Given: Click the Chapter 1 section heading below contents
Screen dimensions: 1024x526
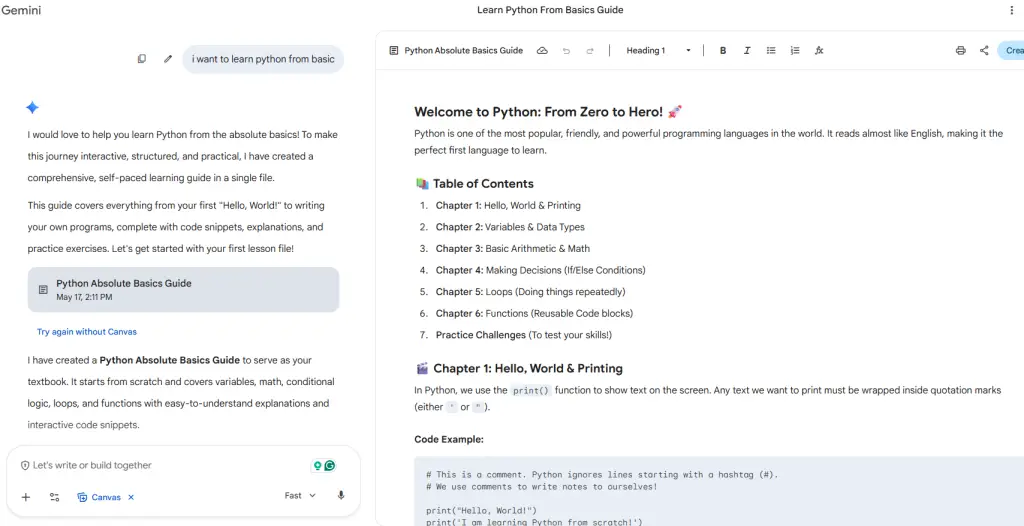Looking at the screenshot, I should (x=519, y=369).
